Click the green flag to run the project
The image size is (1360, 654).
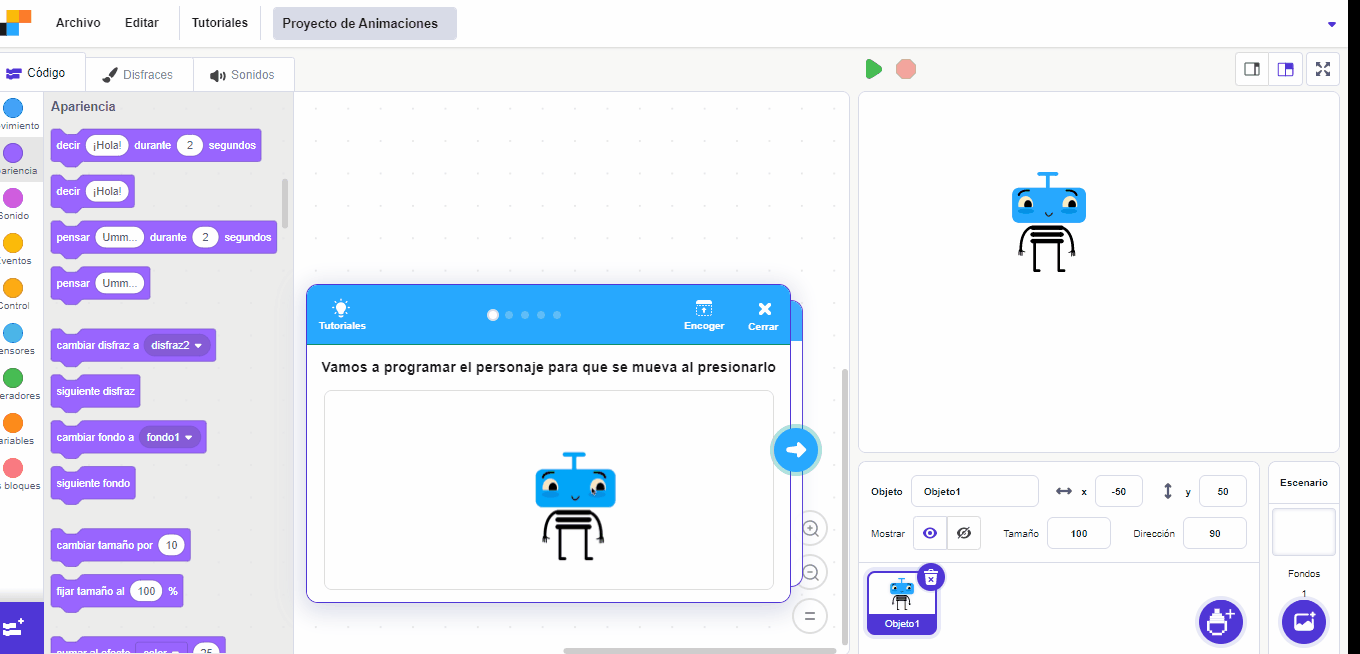pos(874,69)
